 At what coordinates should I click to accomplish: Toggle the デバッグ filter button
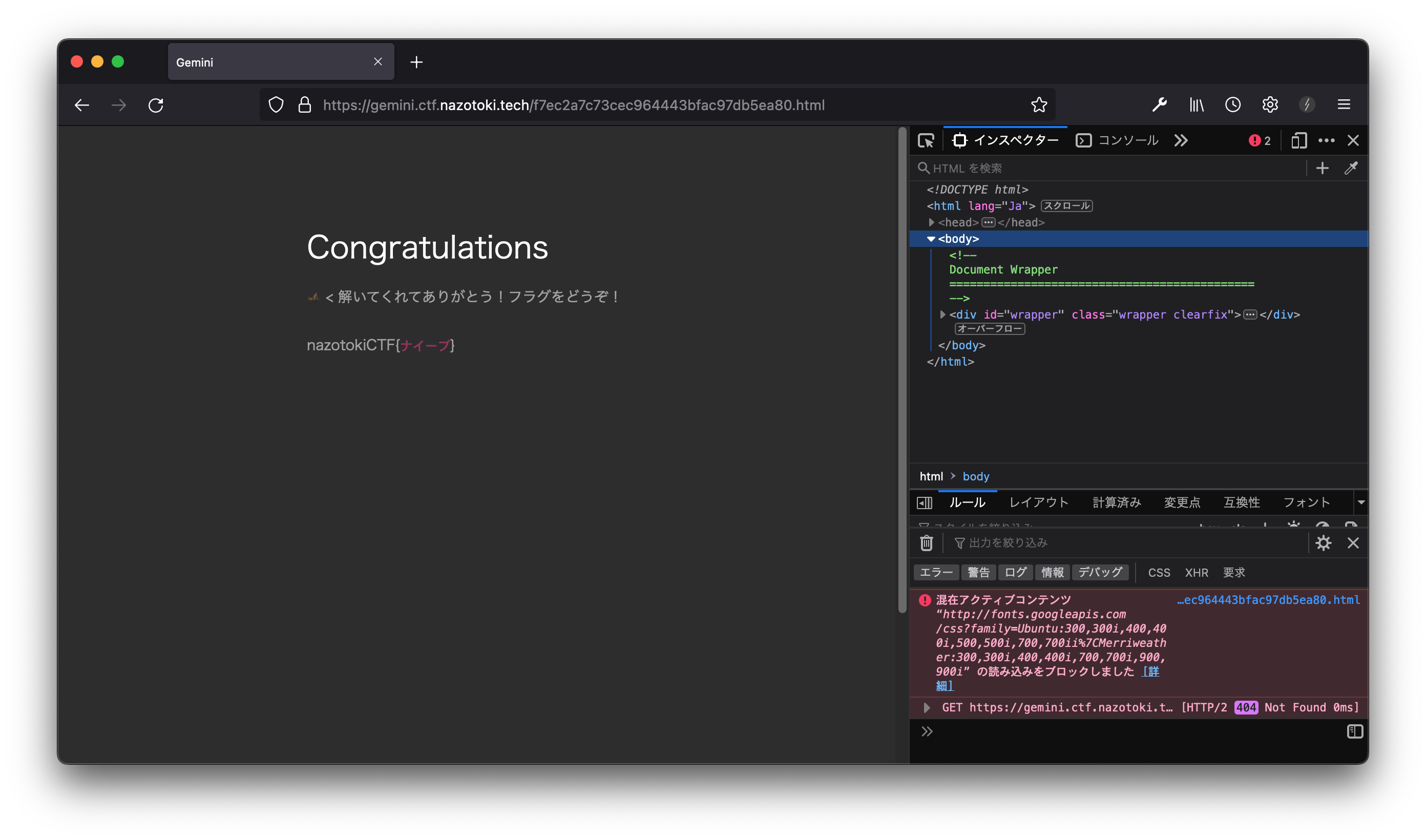click(1100, 572)
